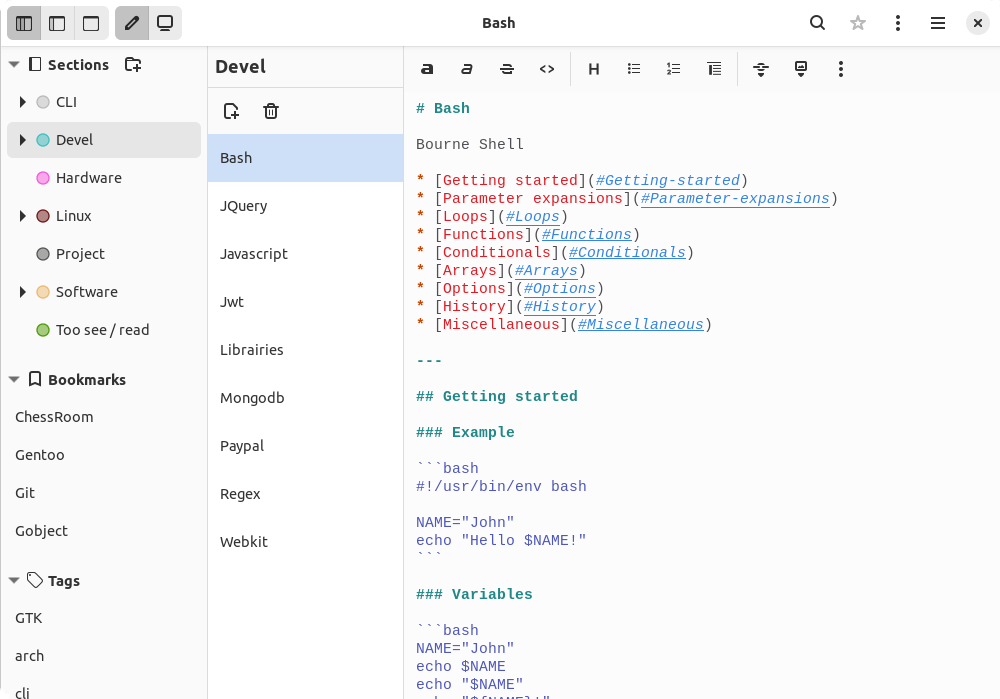
Task: Follow the #Parameter-expansions anchor link
Action: tap(735, 198)
